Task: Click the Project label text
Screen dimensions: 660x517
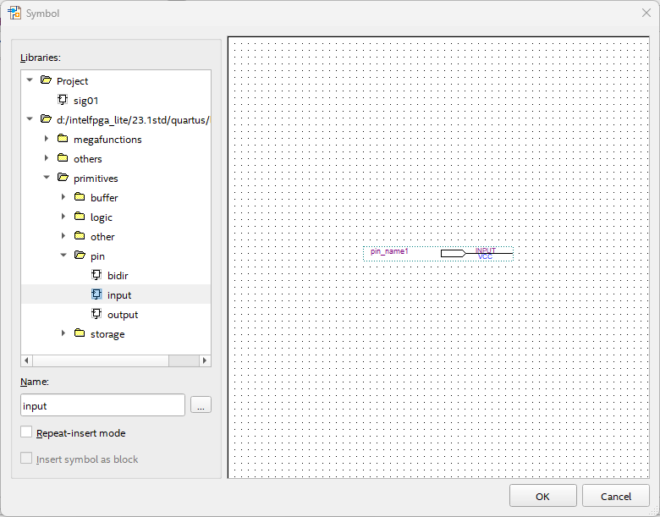Action: pos(72,81)
